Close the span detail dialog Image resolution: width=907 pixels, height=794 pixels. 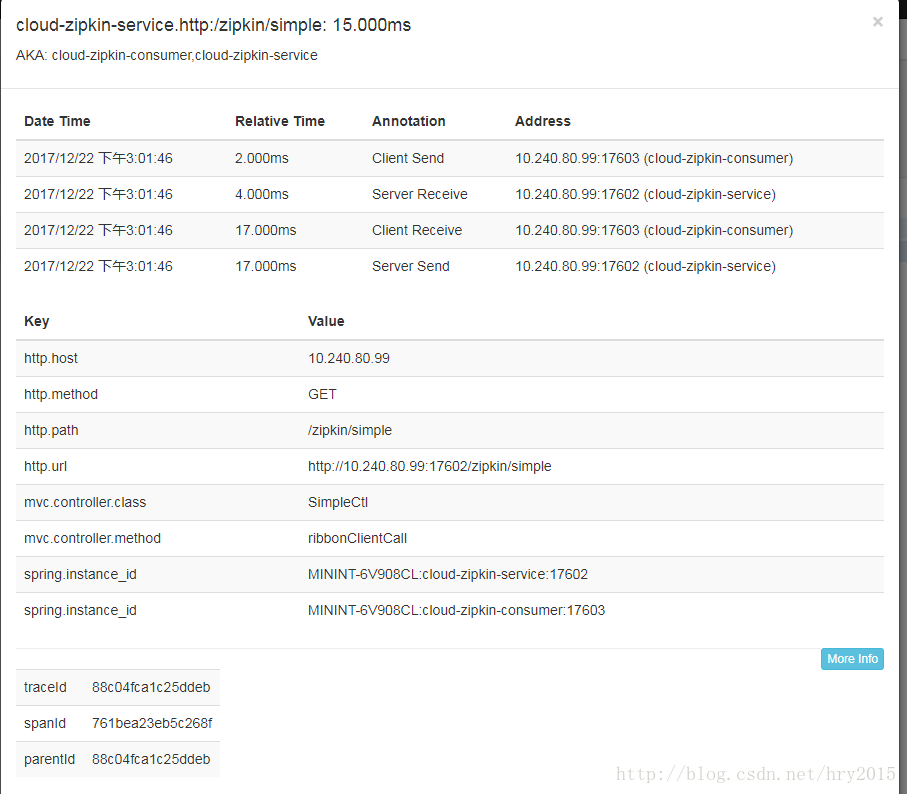click(x=877, y=22)
